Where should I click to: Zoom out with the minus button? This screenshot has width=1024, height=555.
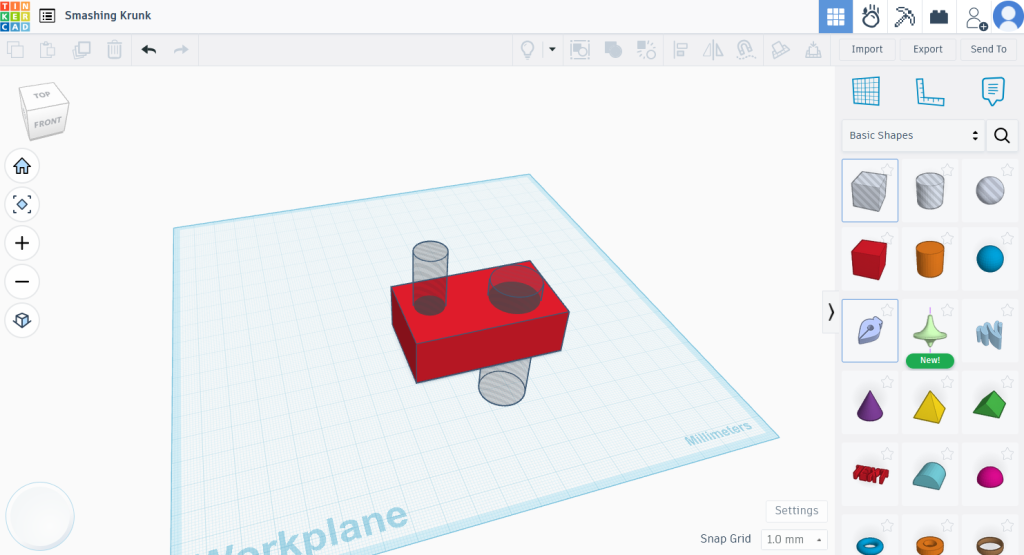pos(22,282)
